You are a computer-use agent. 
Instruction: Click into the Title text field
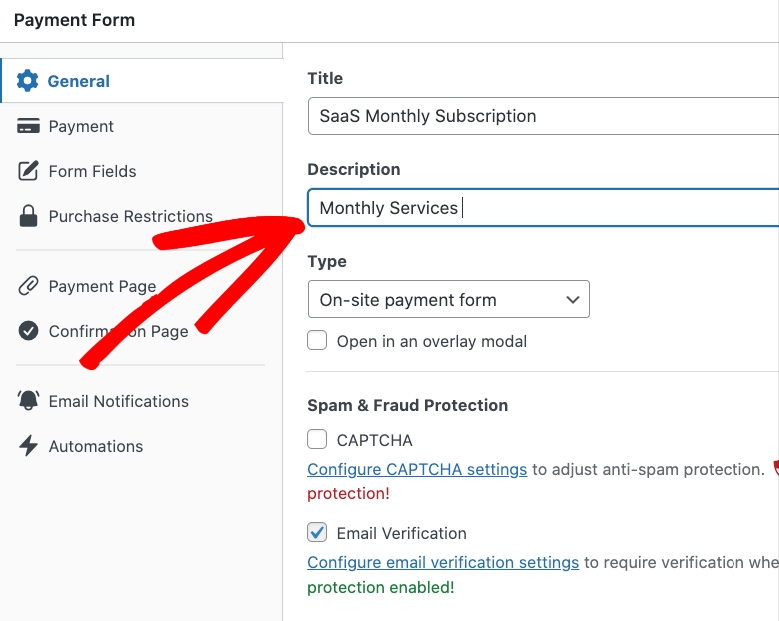(x=540, y=116)
